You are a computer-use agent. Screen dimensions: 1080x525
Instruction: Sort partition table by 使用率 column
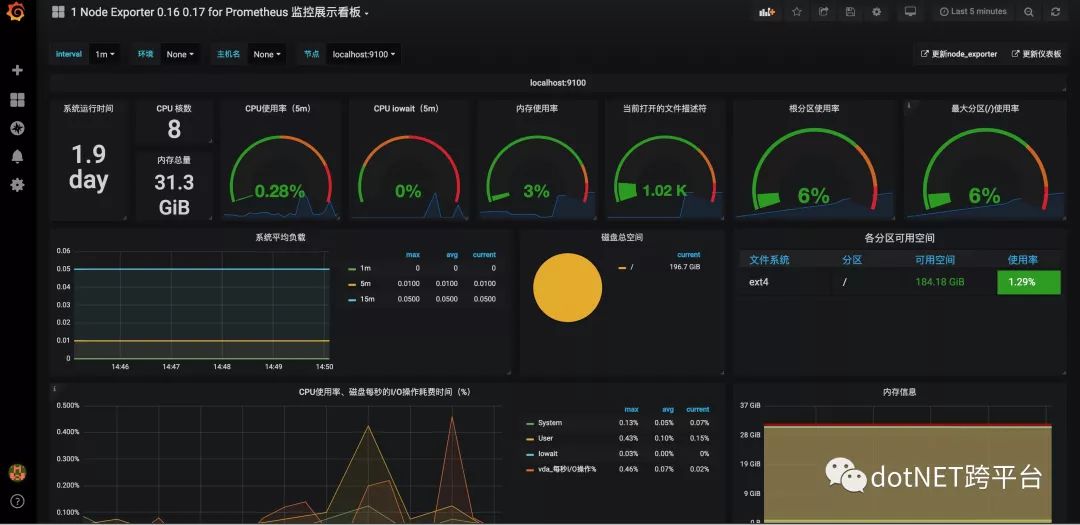tap(1023, 260)
